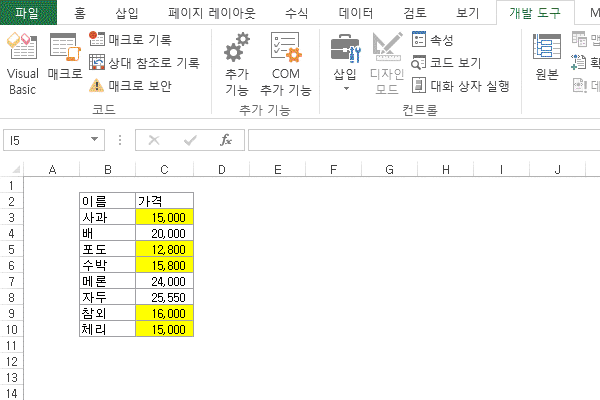Click 코드 보기
The width and height of the screenshot is (600, 400).
[x=446, y=62]
